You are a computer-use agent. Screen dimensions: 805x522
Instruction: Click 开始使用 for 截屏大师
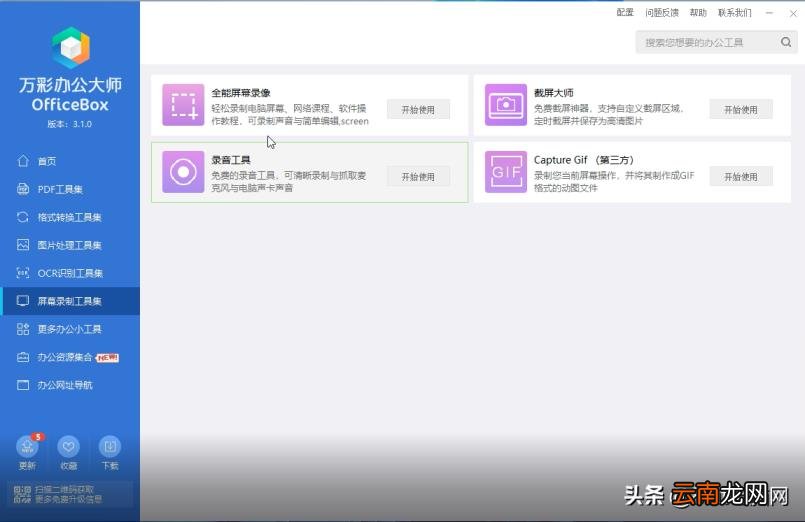tap(741, 109)
